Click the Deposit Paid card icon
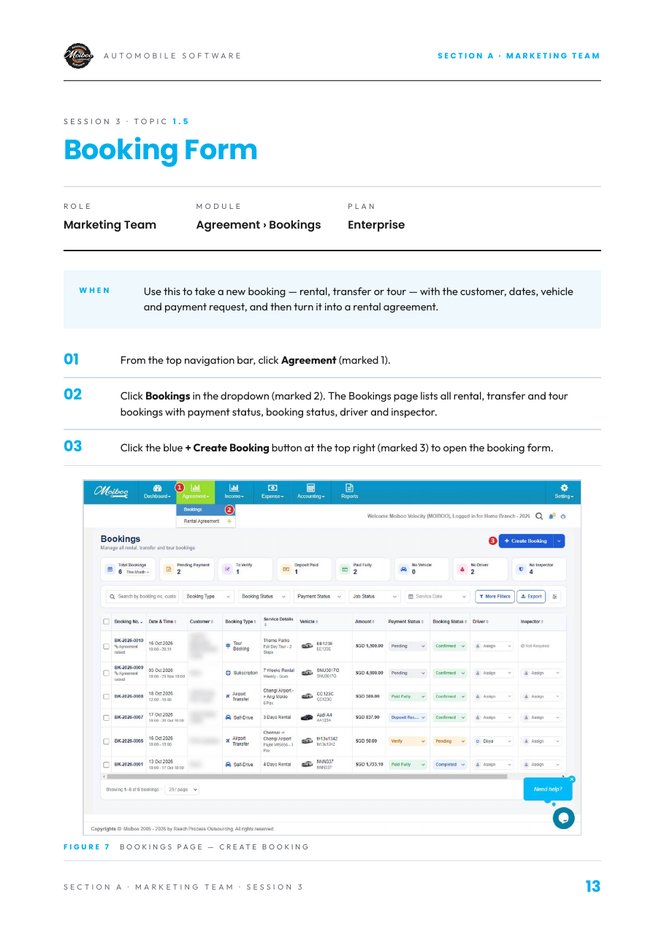 pyautogui.click(x=286, y=569)
